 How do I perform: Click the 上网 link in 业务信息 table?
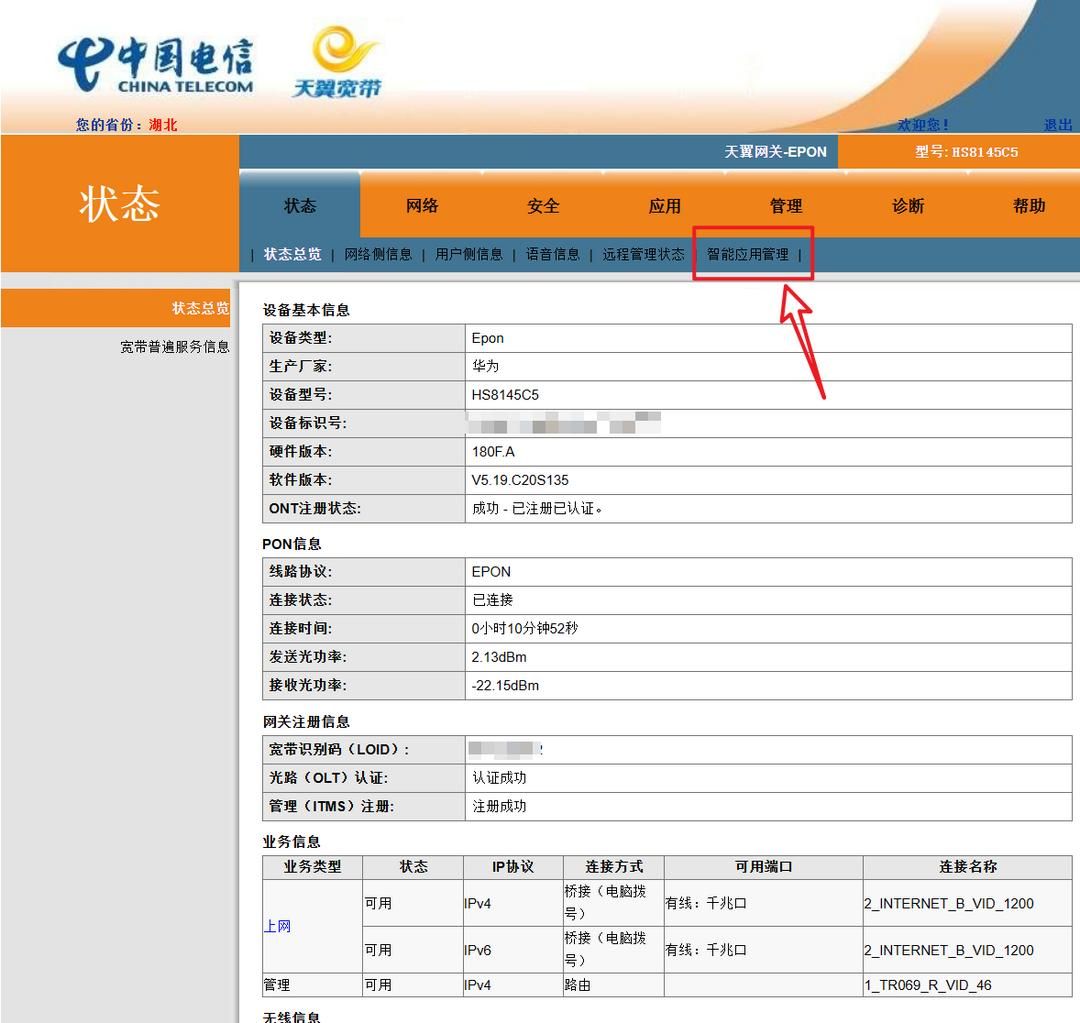[276, 926]
